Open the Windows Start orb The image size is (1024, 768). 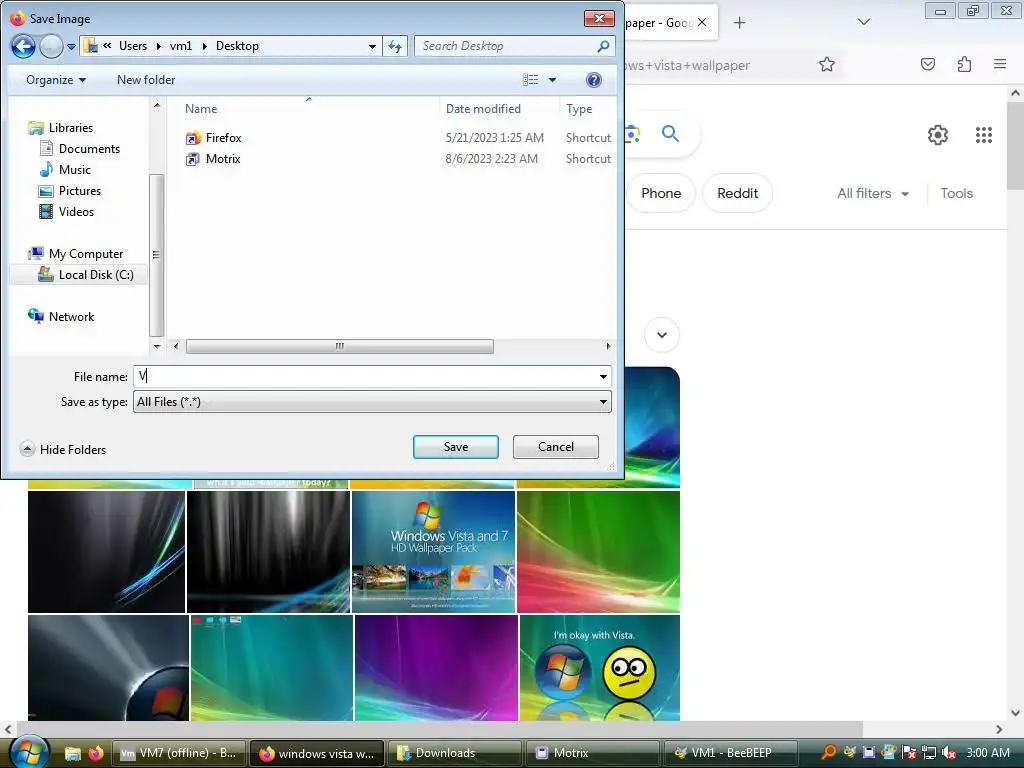coord(29,751)
